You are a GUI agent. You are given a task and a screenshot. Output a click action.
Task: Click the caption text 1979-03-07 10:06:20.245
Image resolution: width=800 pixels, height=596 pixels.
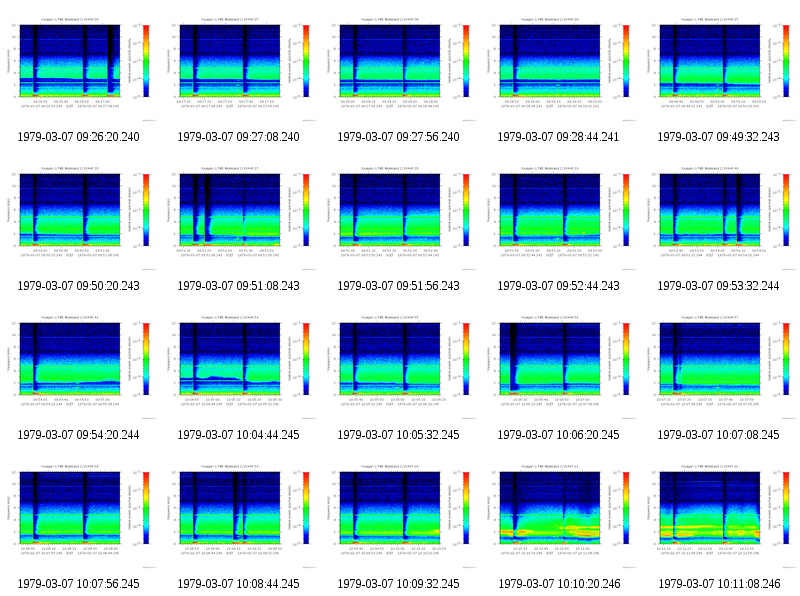click(558, 435)
